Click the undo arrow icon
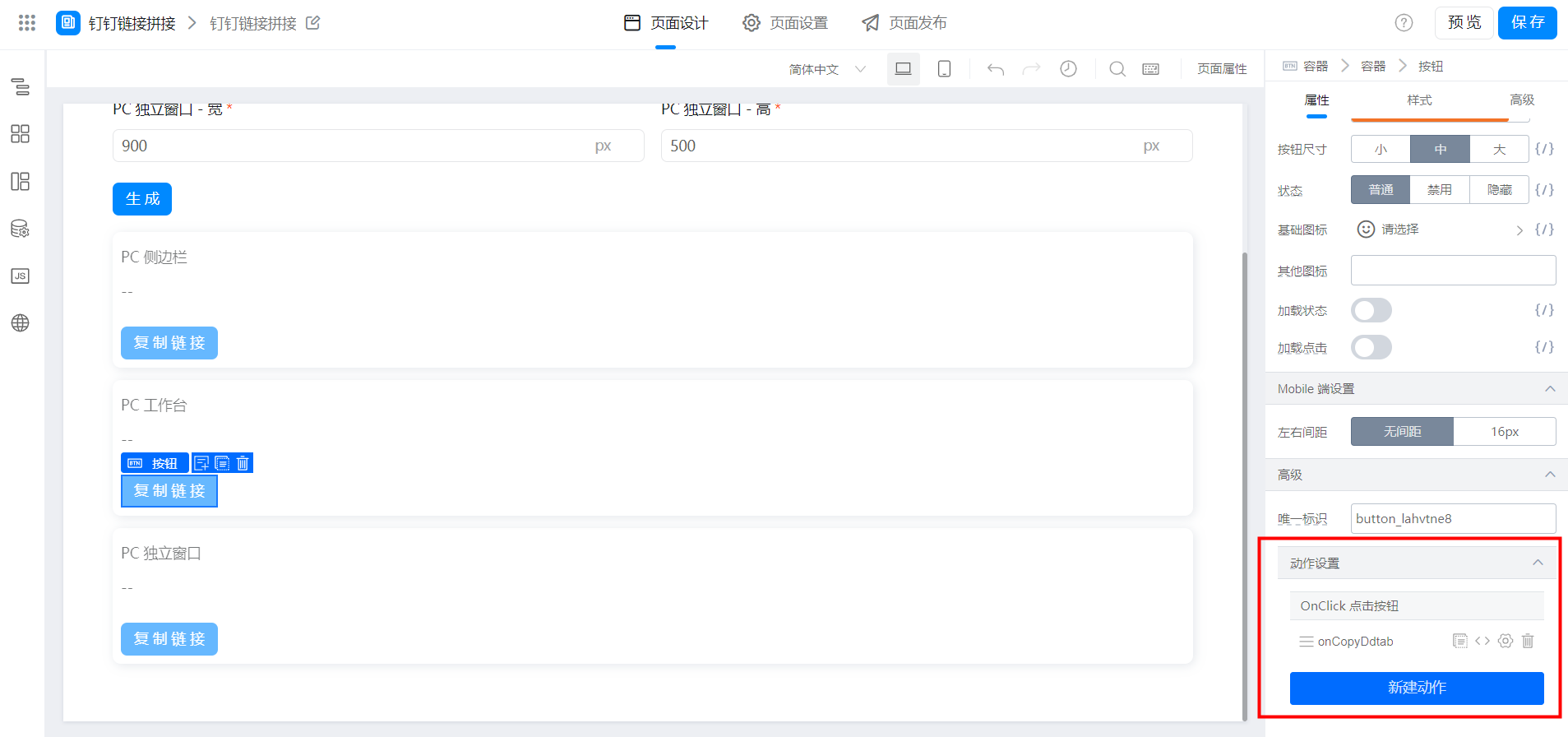This screenshot has width=1568, height=737. tap(996, 69)
